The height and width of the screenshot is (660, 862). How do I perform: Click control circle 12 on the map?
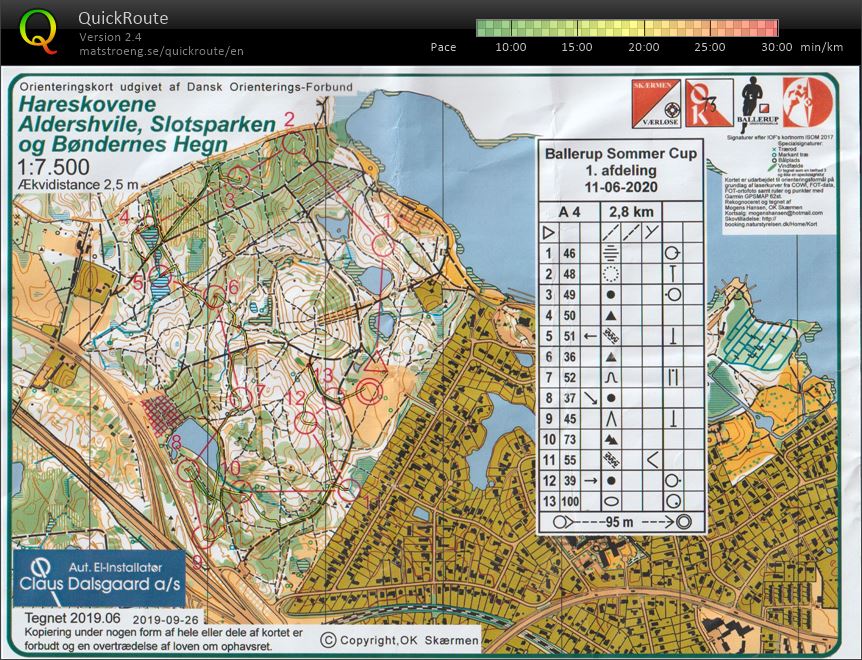click(x=306, y=422)
